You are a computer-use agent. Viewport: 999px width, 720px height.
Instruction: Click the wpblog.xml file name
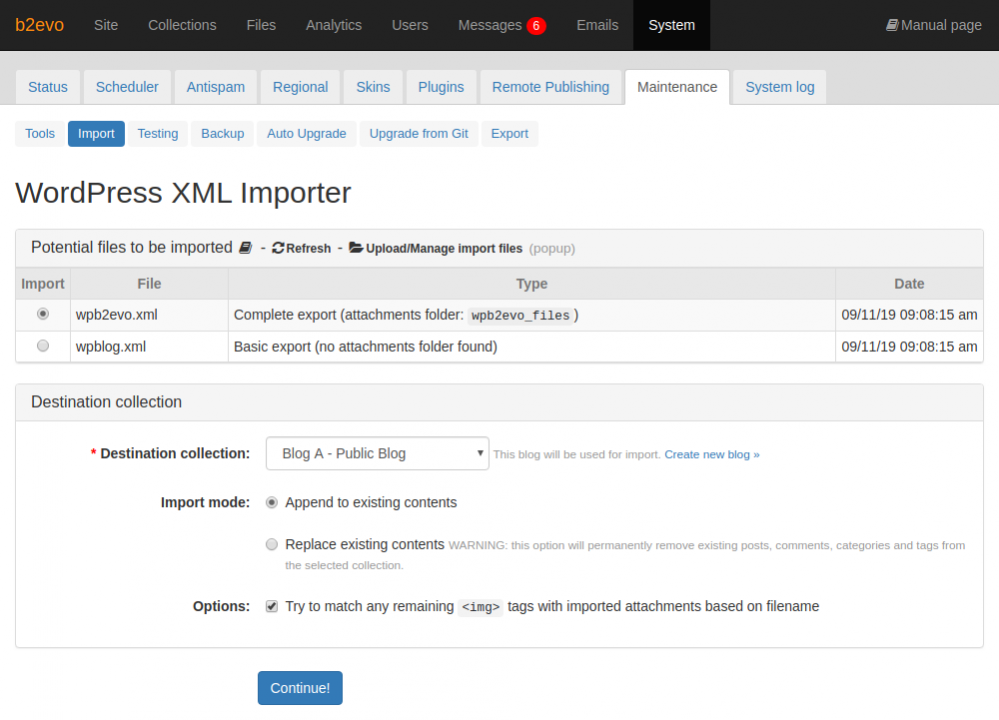pyautogui.click(x=111, y=347)
